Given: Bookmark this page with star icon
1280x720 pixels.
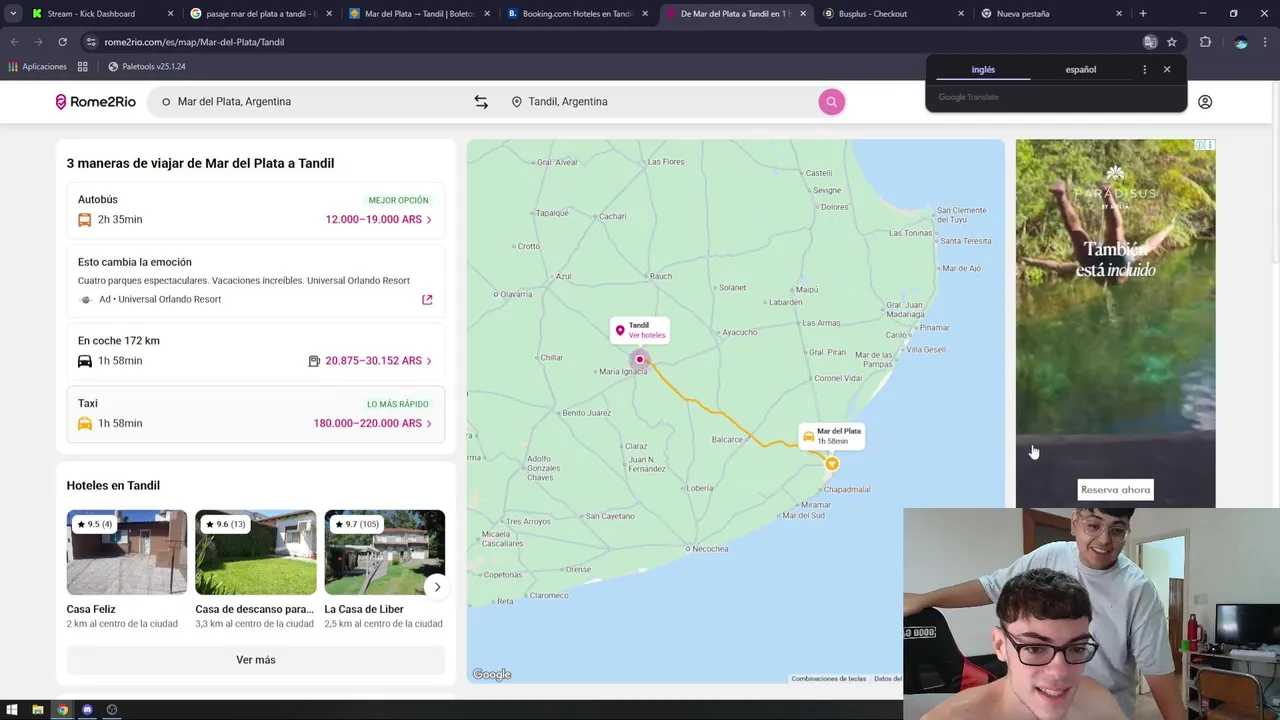Looking at the screenshot, I should [x=1172, y=42].
